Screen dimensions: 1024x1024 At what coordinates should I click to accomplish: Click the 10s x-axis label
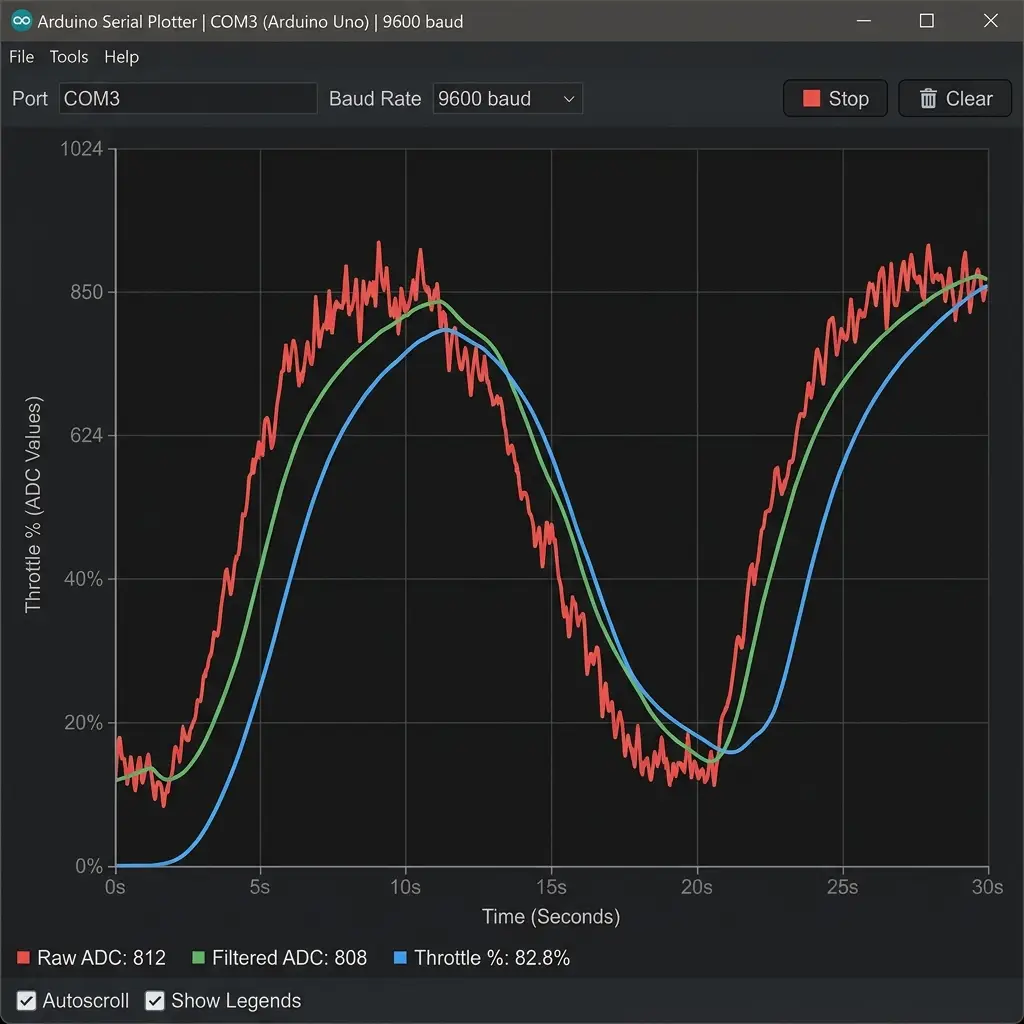(406, 887)
